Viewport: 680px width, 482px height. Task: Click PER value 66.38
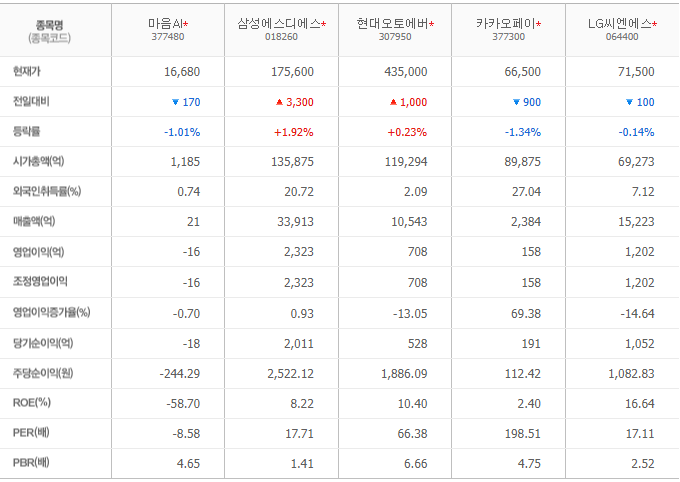click(x=412, y=434)
